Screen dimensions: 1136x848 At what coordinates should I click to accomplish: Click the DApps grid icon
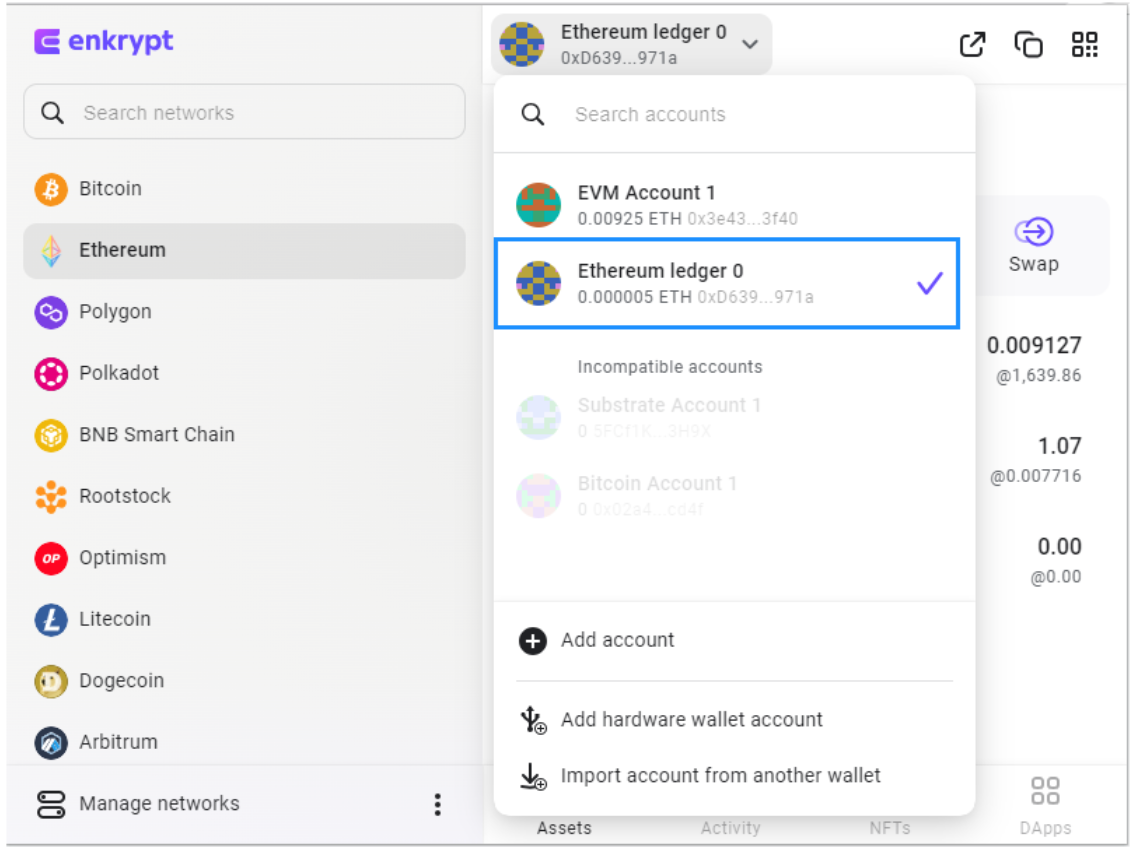(x=1045, y=791)
